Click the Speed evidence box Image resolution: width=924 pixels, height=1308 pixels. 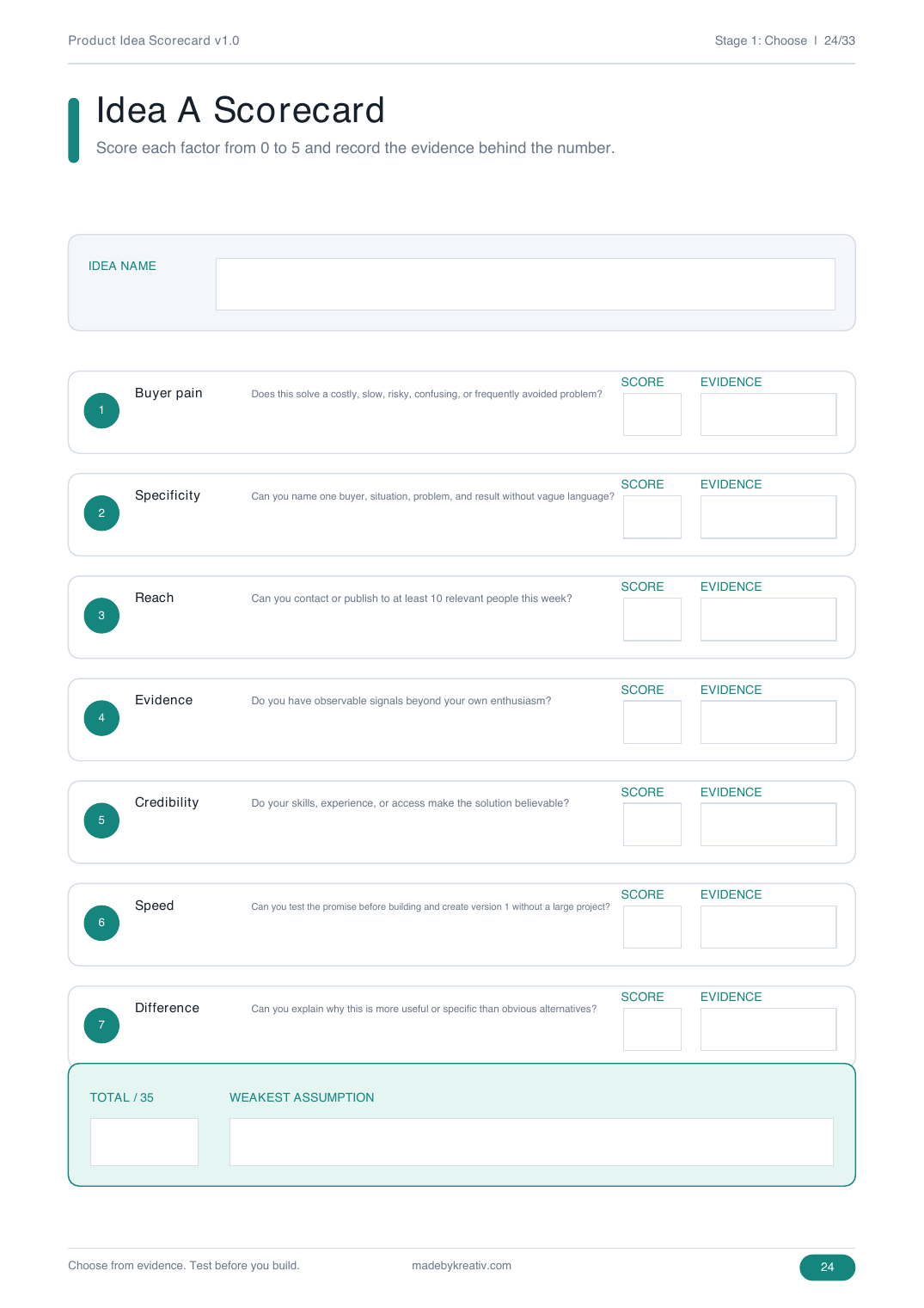768,927
